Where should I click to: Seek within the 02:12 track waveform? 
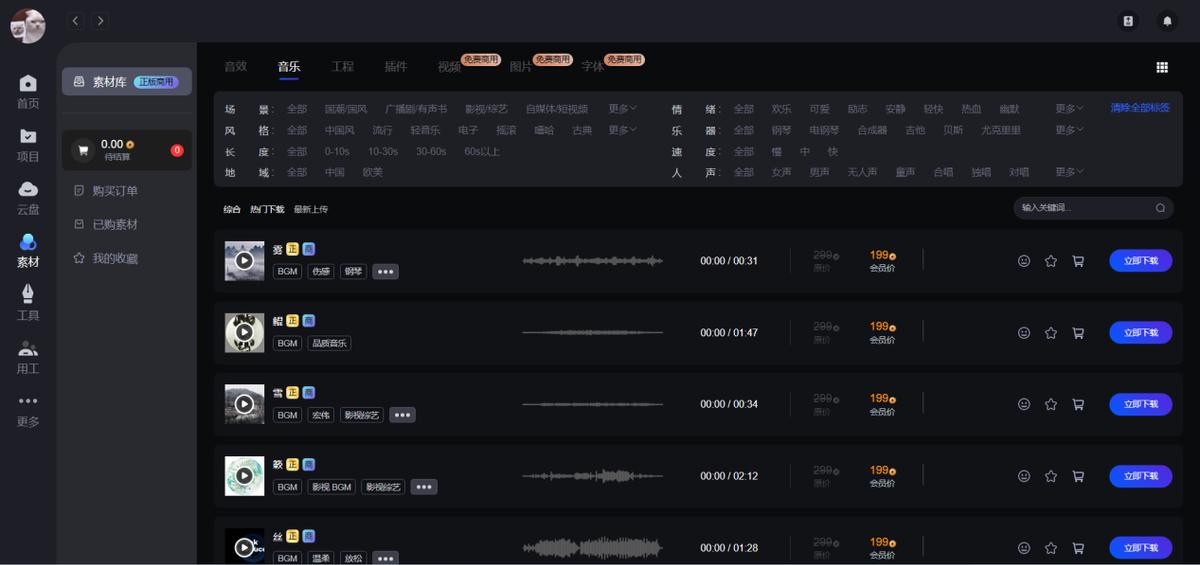point(592,476)
